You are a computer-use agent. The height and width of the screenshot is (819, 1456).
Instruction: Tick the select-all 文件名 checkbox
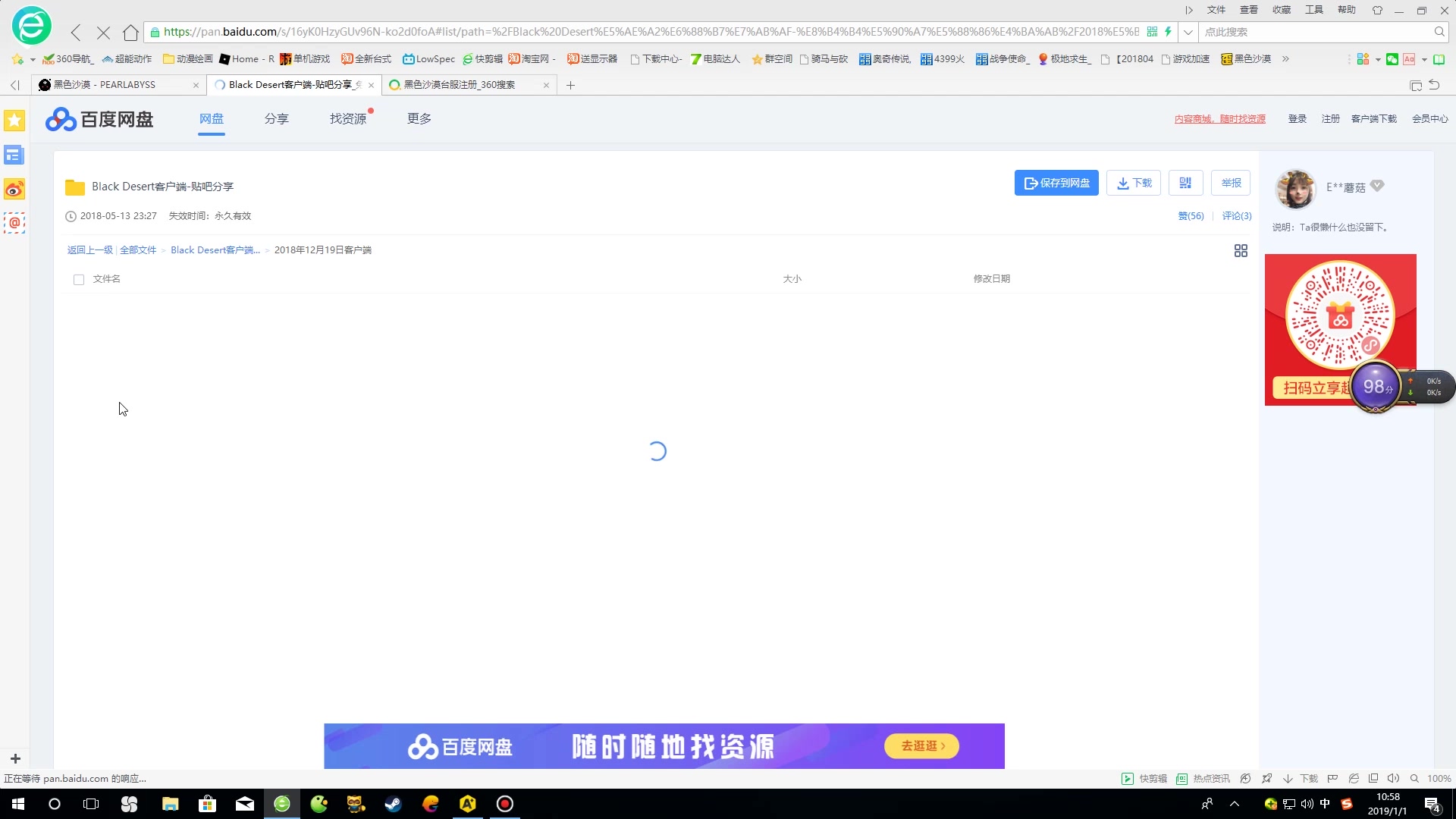tap(79, 280)
